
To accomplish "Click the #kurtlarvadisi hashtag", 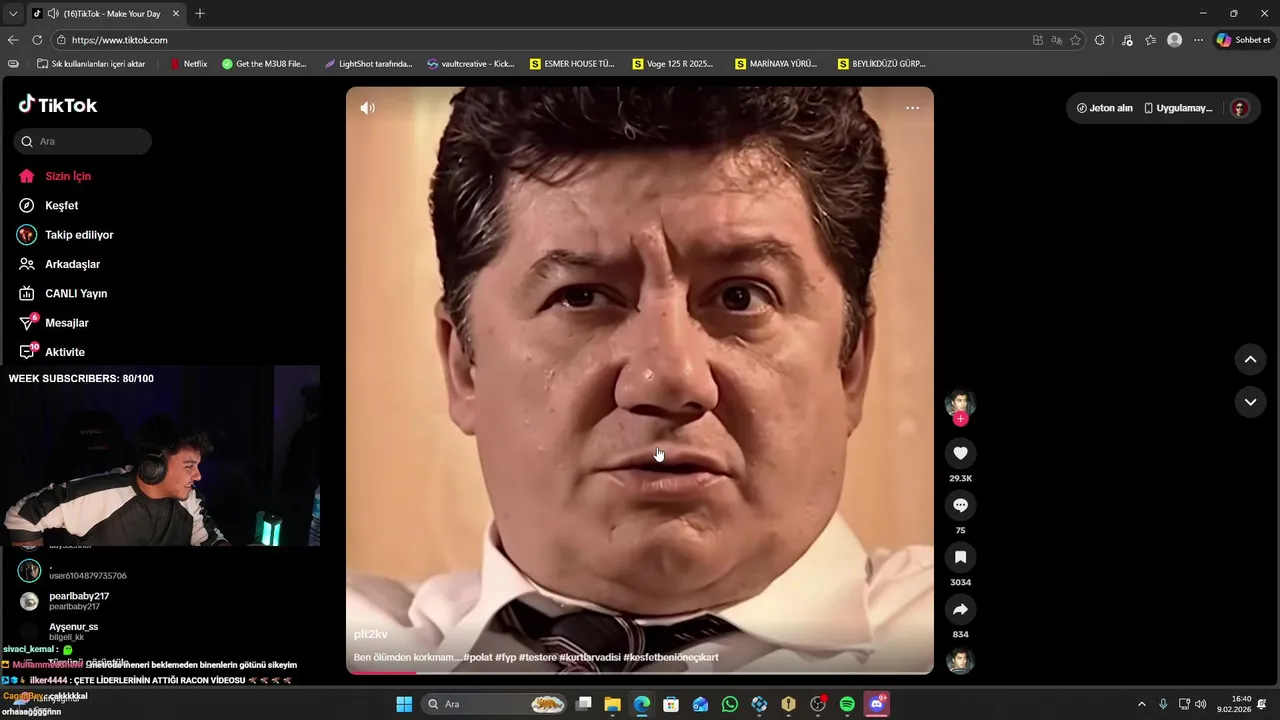I will [x=589, y=657].
